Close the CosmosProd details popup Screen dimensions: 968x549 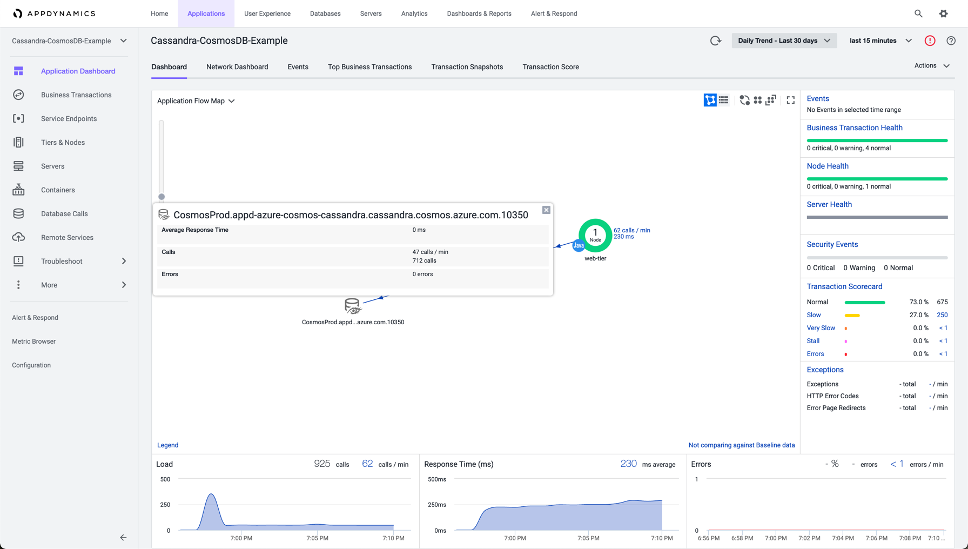(546, 210)
